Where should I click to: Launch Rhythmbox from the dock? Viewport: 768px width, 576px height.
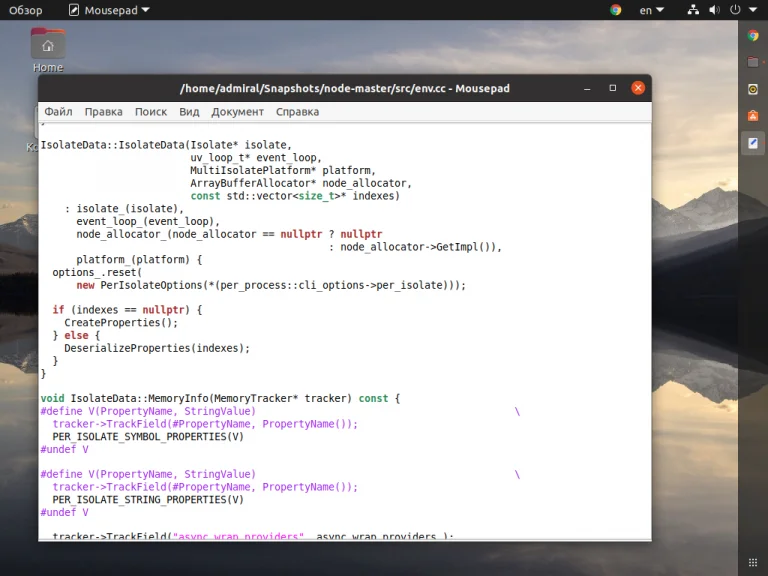coord(753,89)
